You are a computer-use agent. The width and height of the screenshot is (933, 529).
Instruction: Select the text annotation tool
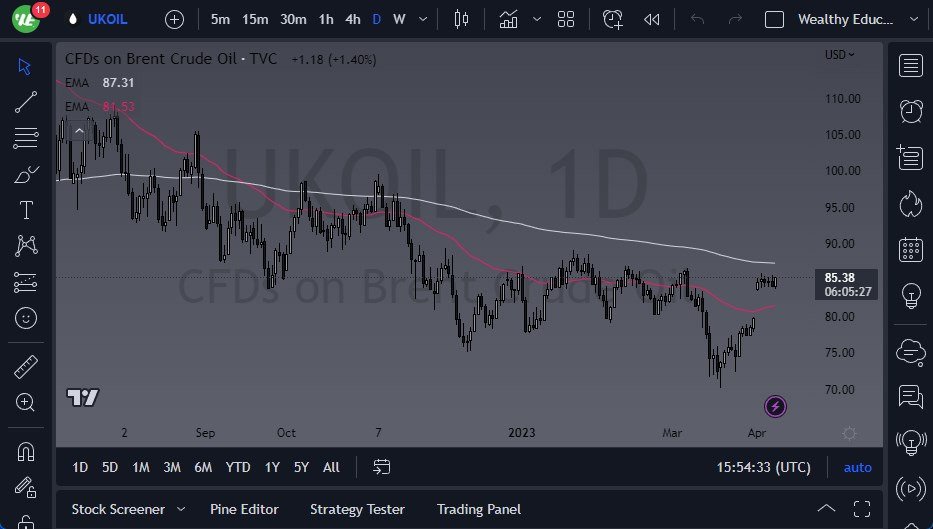pyautogui.click(x=26, y=209)
